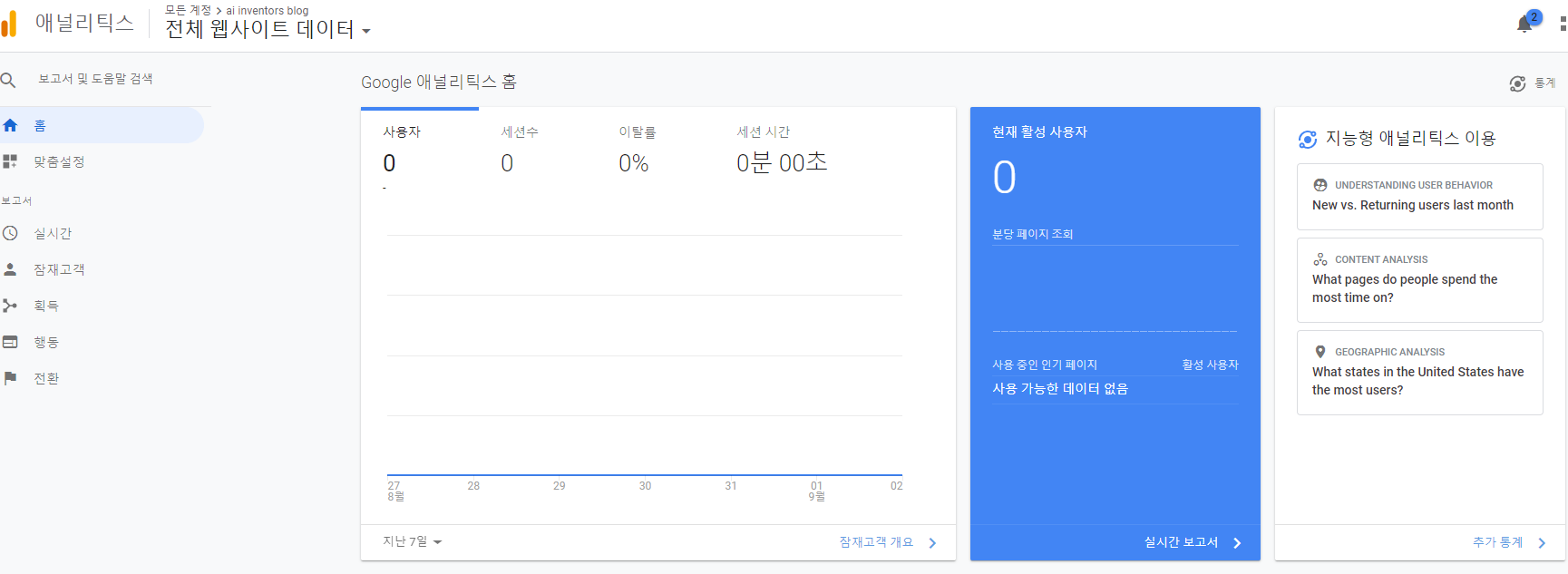Click the Understanding User Behavior face icon
This screenshot has height=574, width=1568.
tap(1320, 185)
